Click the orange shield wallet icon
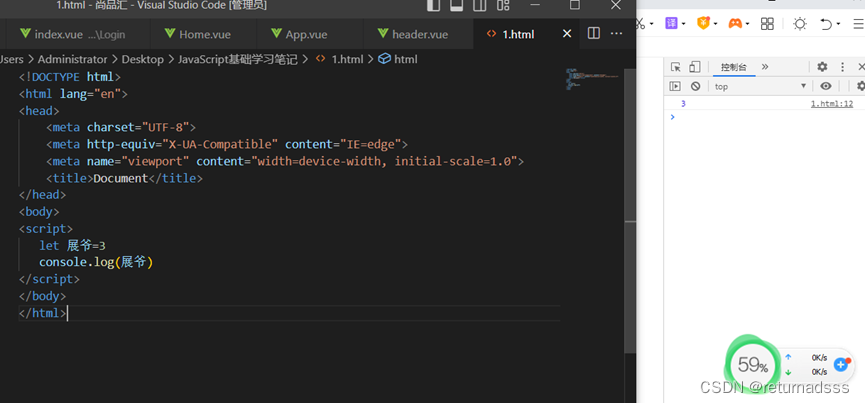The width and height of the screenshot is (865, 403). click(703, 23)
